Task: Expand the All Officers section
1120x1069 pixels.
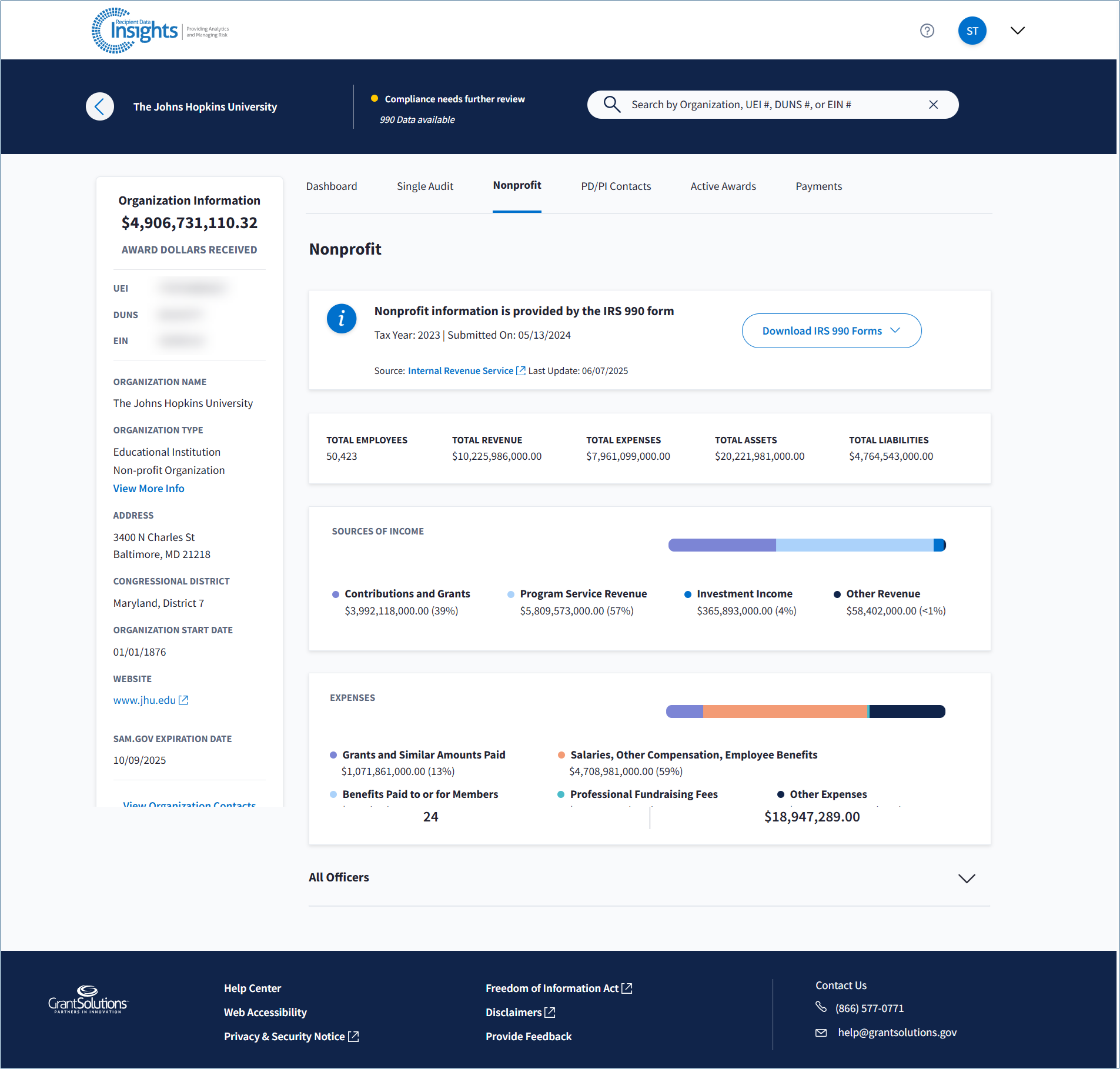Action: click(x=967, y=878)
